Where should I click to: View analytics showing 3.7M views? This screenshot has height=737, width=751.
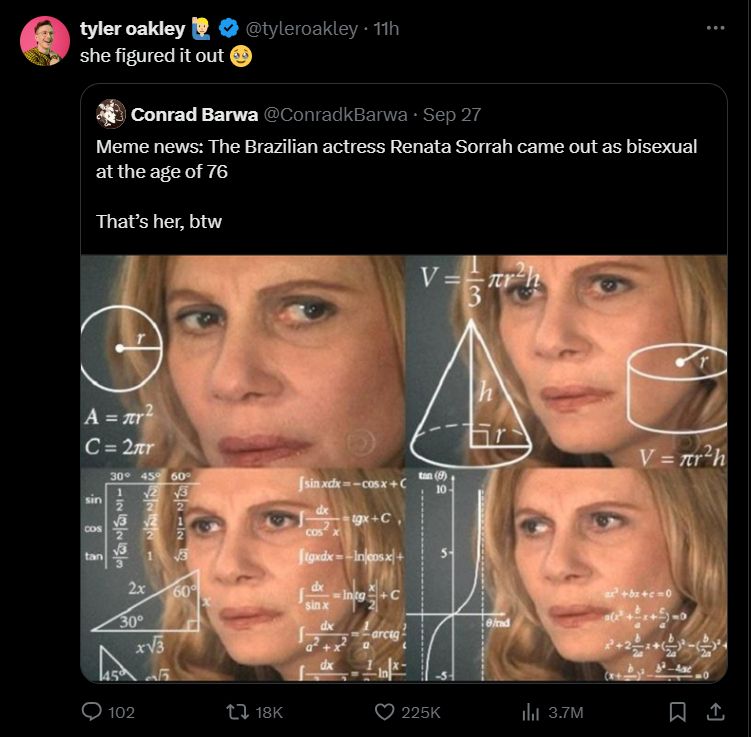point(531,712)
